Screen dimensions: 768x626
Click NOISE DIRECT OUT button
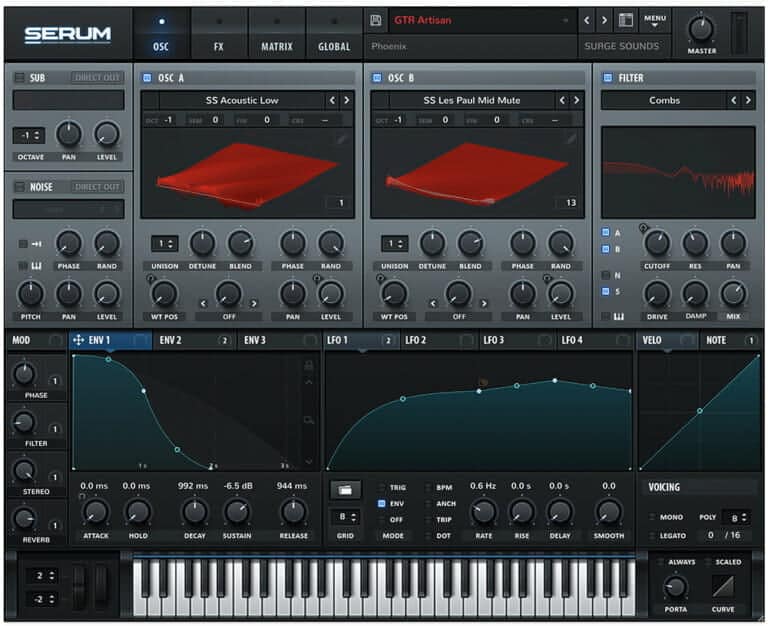(x=97, y=187)
